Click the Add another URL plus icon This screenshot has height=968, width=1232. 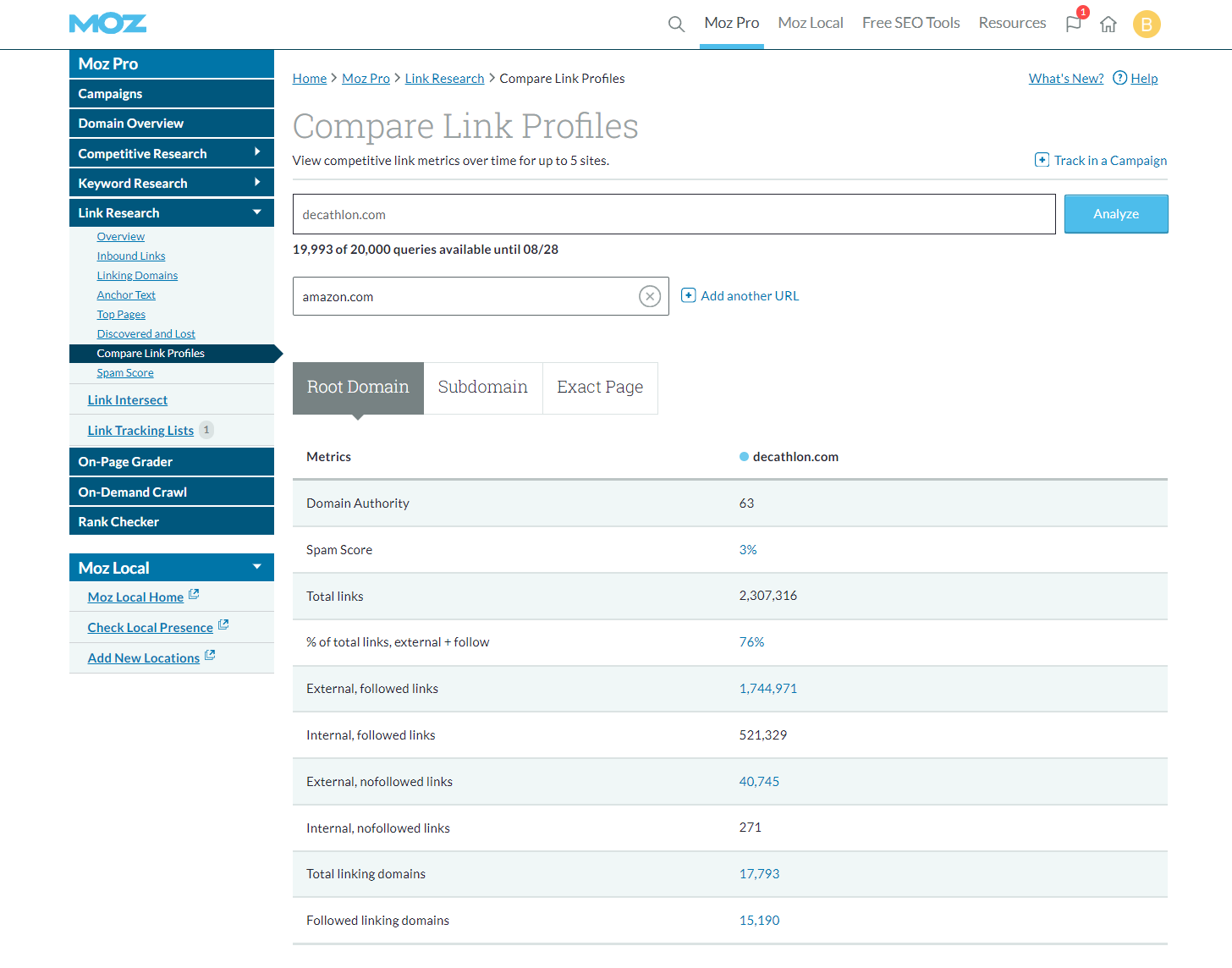(x=689, y=295)
